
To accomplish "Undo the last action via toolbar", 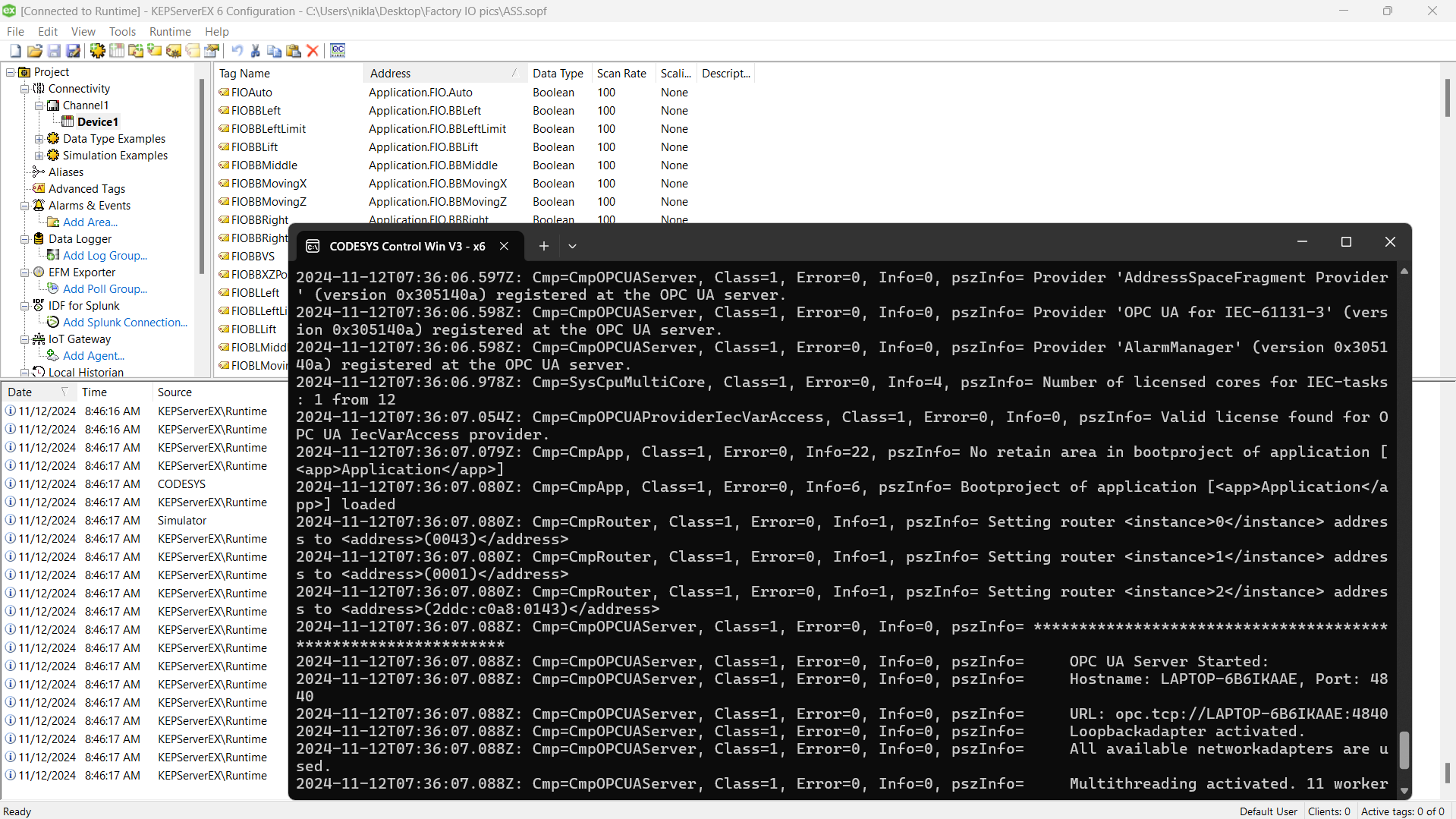I will (237, 50).
